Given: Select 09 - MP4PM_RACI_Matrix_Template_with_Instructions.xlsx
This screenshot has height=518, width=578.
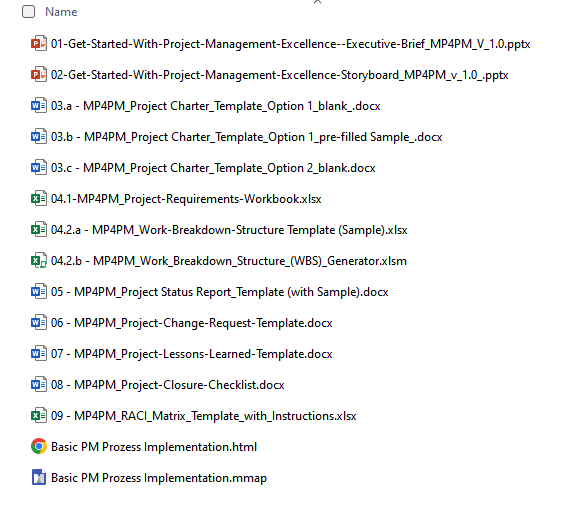Looking at the screenshot, I should pyautogui.click(x=203, y=416).
